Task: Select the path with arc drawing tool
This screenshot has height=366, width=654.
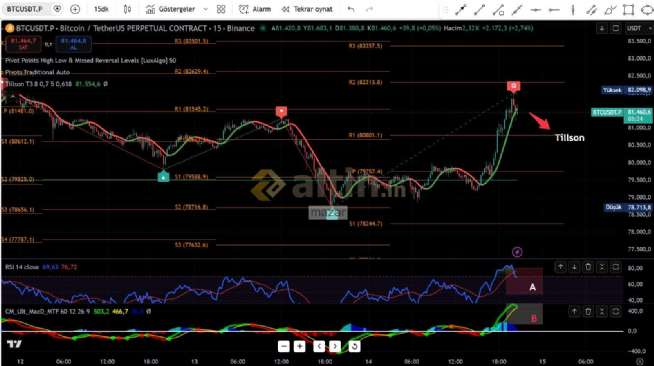Action: (x=610, y=10)
